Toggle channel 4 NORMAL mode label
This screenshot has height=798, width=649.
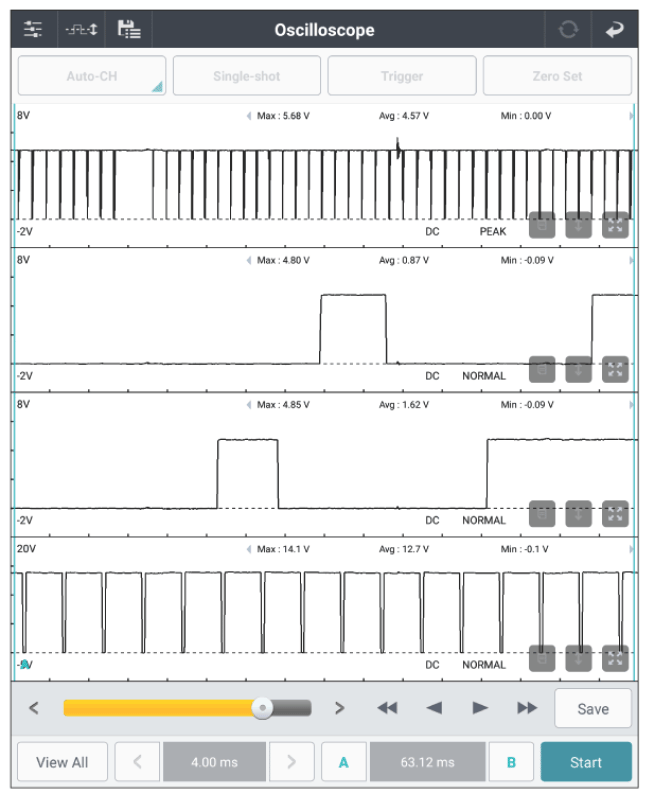point(484,665)
